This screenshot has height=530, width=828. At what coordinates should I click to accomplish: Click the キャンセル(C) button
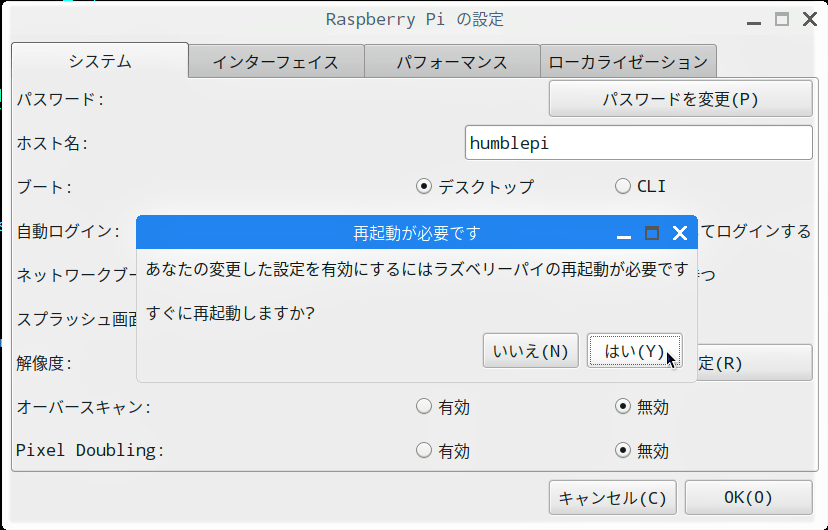pyautogui.click(x=613, y=497)
